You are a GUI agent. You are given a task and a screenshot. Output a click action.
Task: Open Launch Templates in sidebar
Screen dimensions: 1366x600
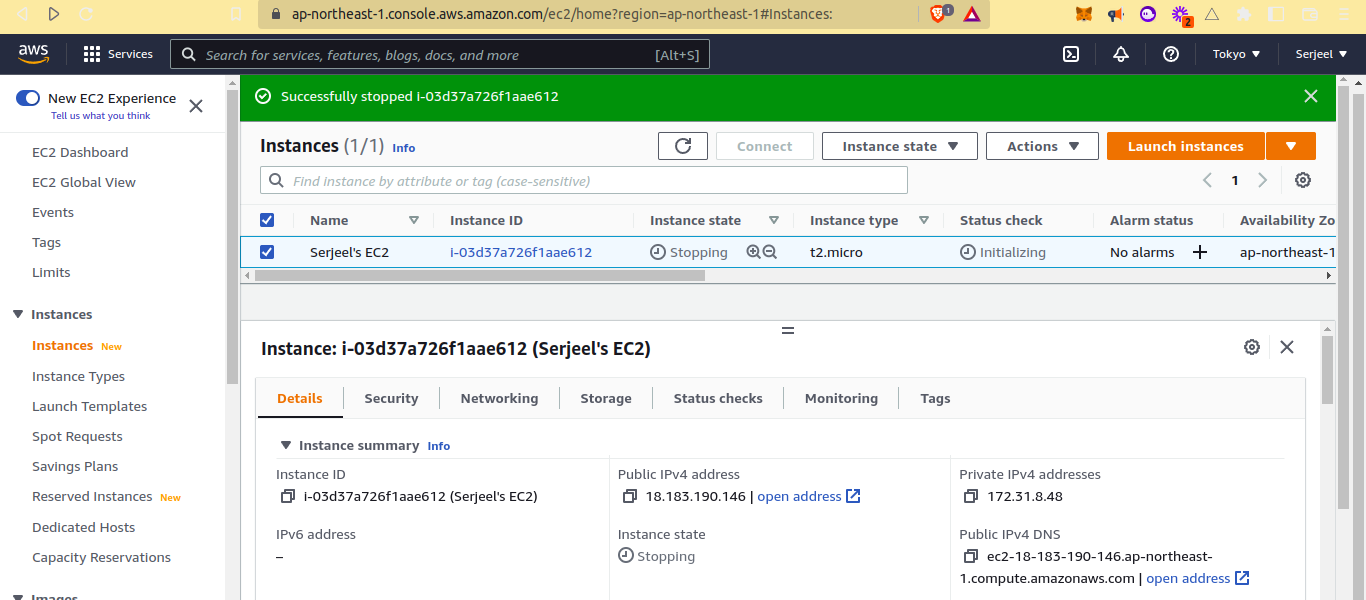click(x=89, y=406)
